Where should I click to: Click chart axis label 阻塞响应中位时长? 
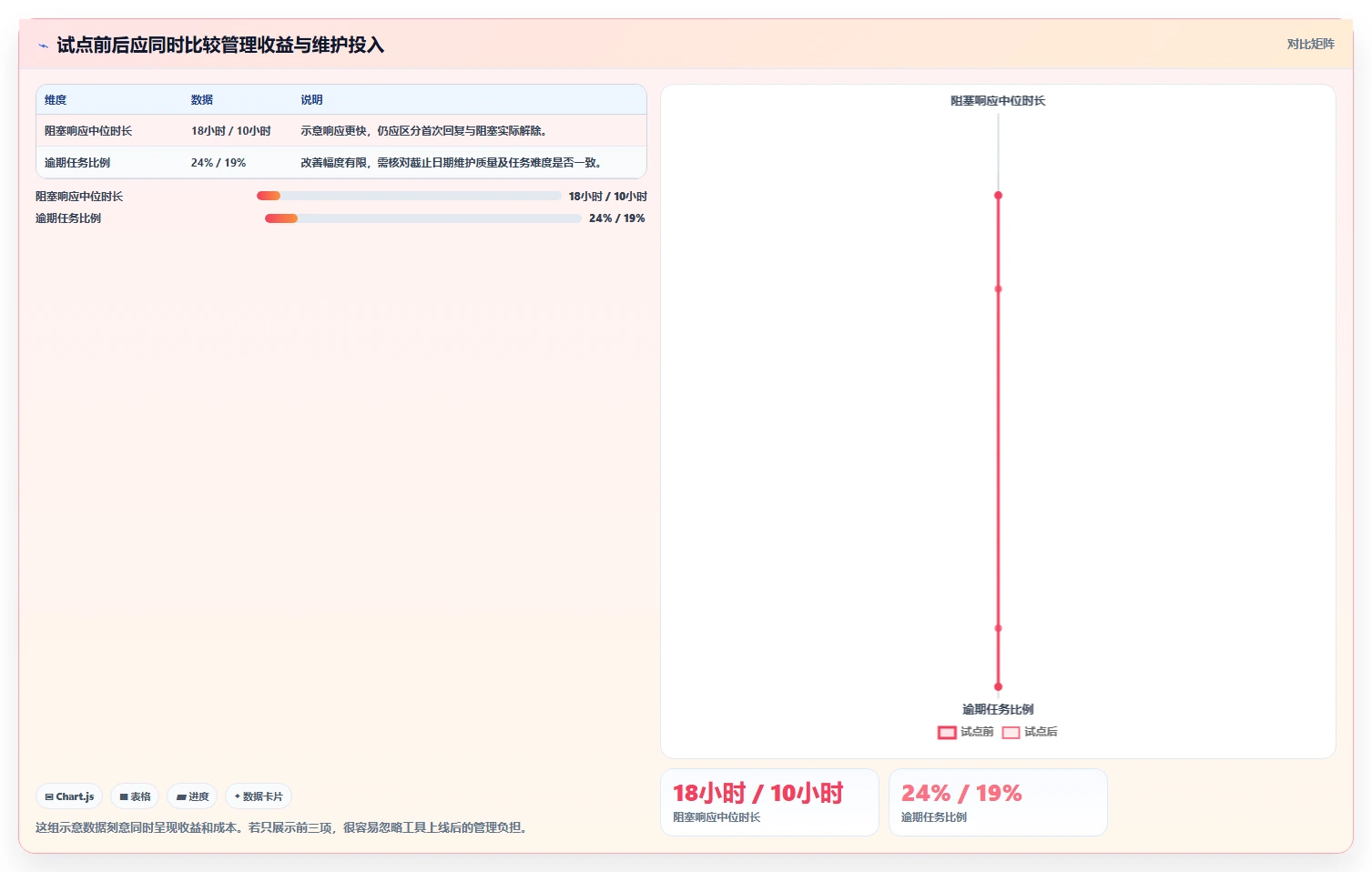click(998, 101)
